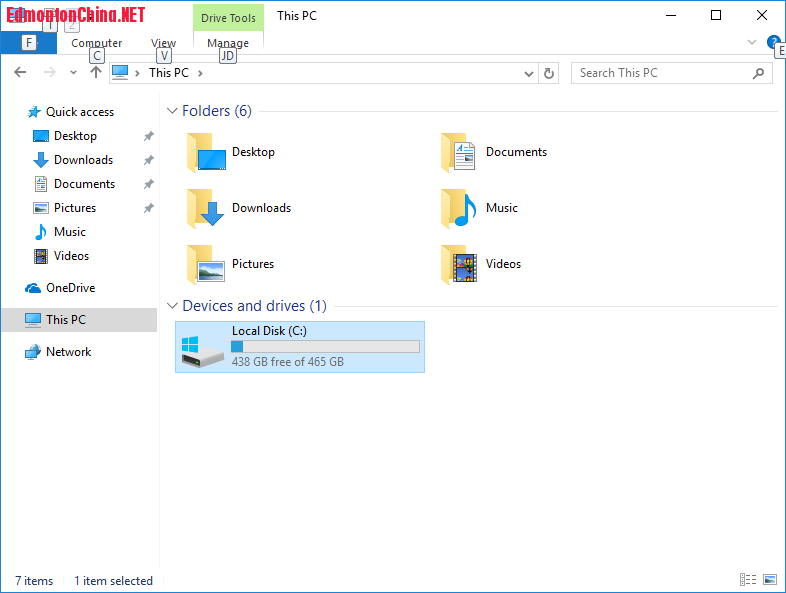Expand the ribbon with the top-right chevron
This screenshot has height=593, width=786.
coord(752,42)
